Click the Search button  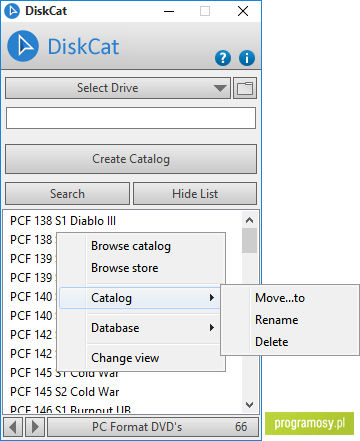point(67,194)
